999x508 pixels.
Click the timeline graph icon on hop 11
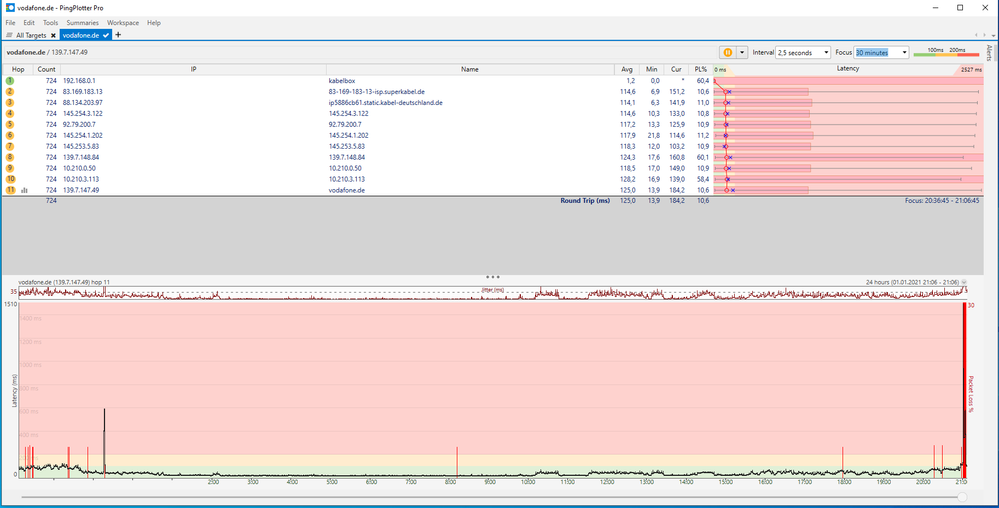[24, 190]
